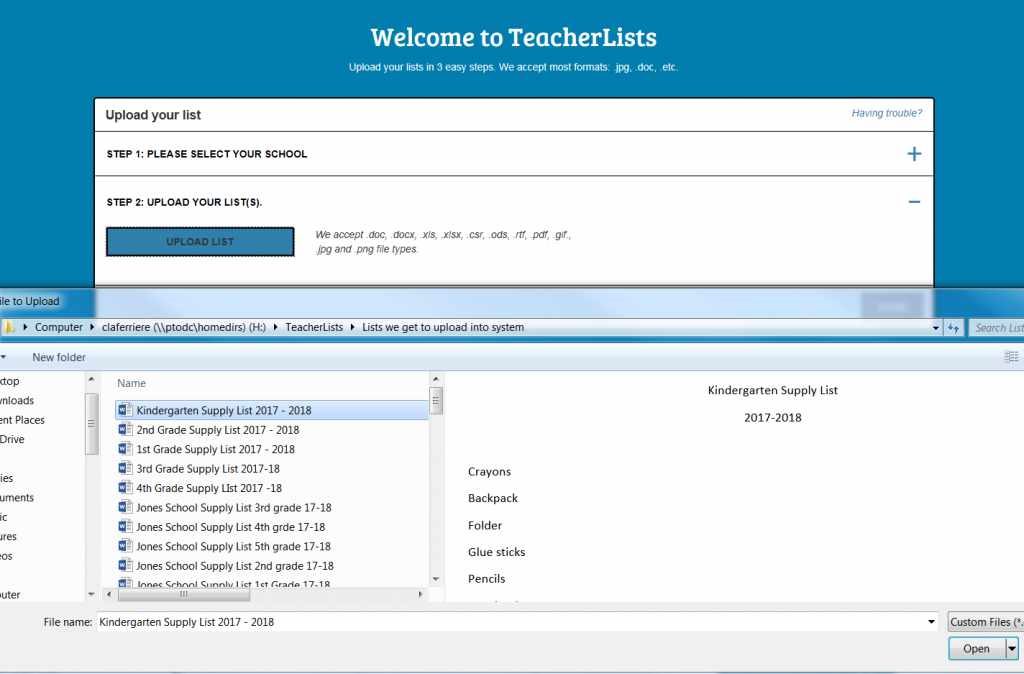Image resolution: width=1024 pixels, height=674 pixels.
Task: Click Word icon of 1st Grade Supply List
Action: [125, 449]
